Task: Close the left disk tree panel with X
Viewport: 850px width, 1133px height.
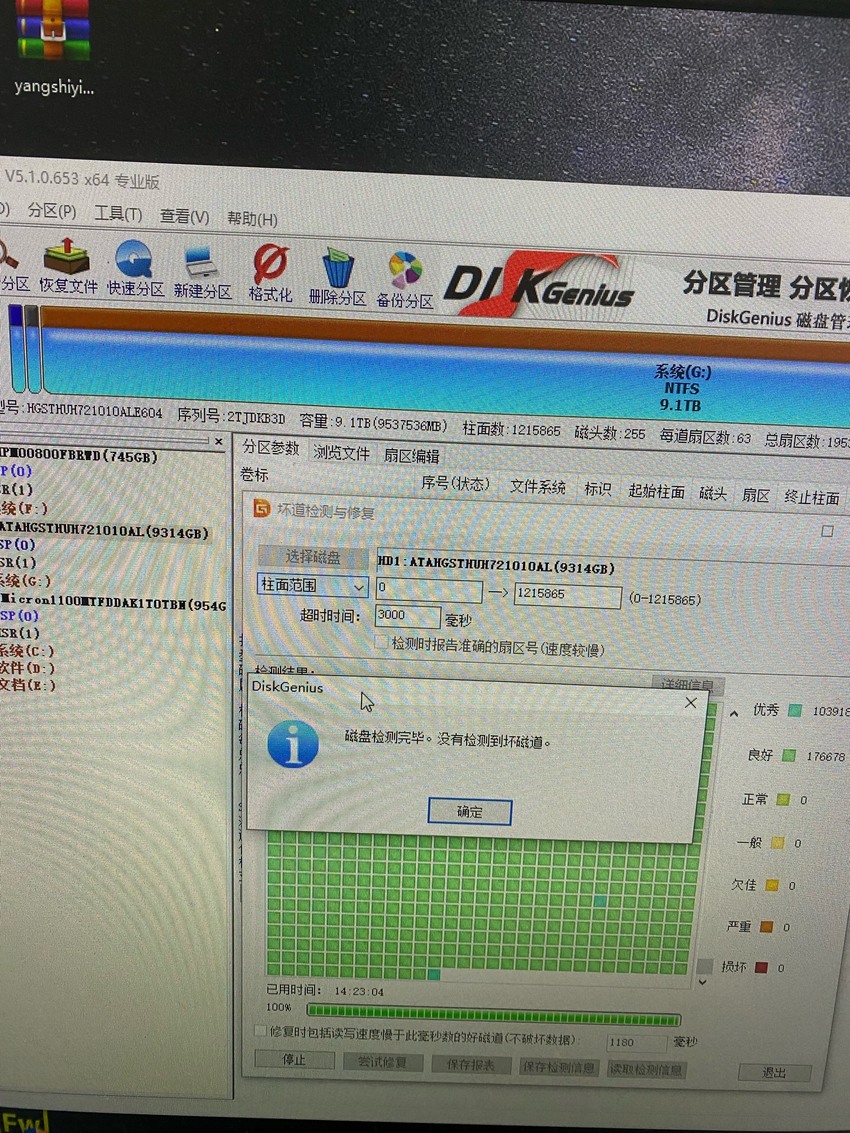Action: click(219, 440)
